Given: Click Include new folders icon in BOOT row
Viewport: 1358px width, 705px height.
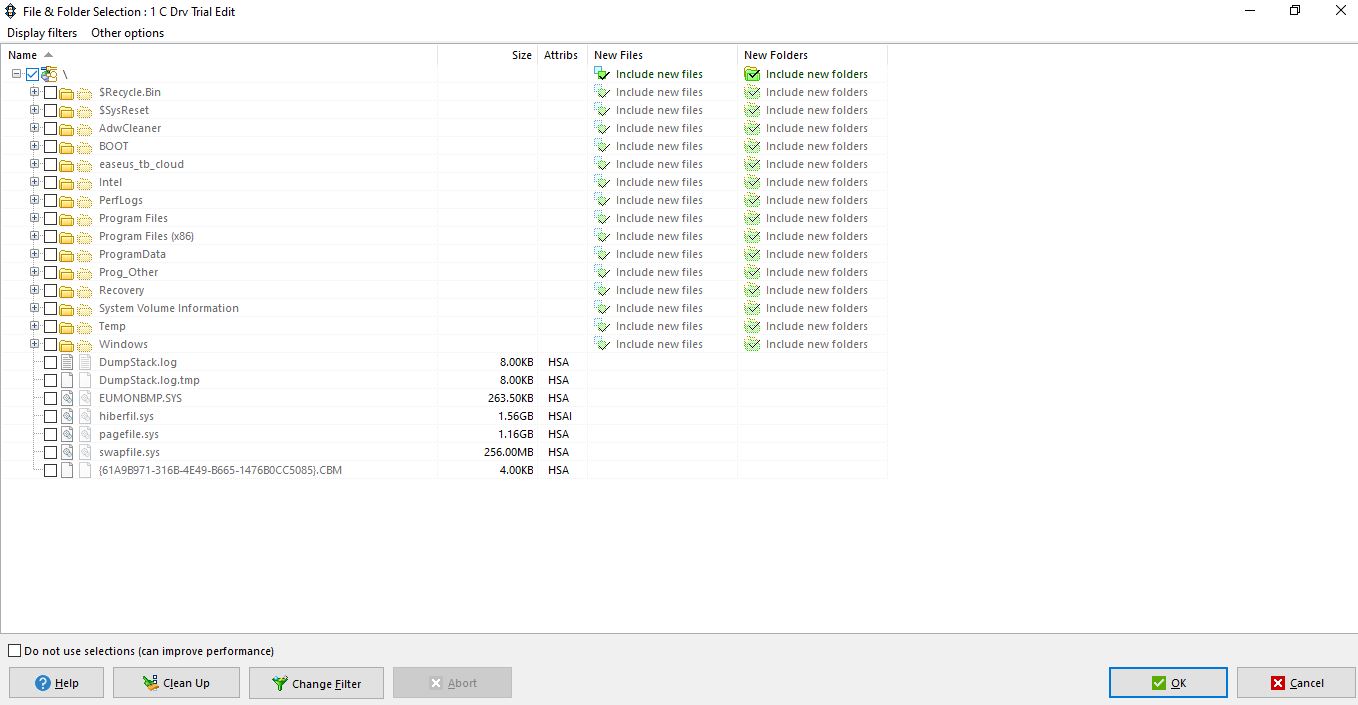Looking at the screenshot, I should tap(752, 146).
